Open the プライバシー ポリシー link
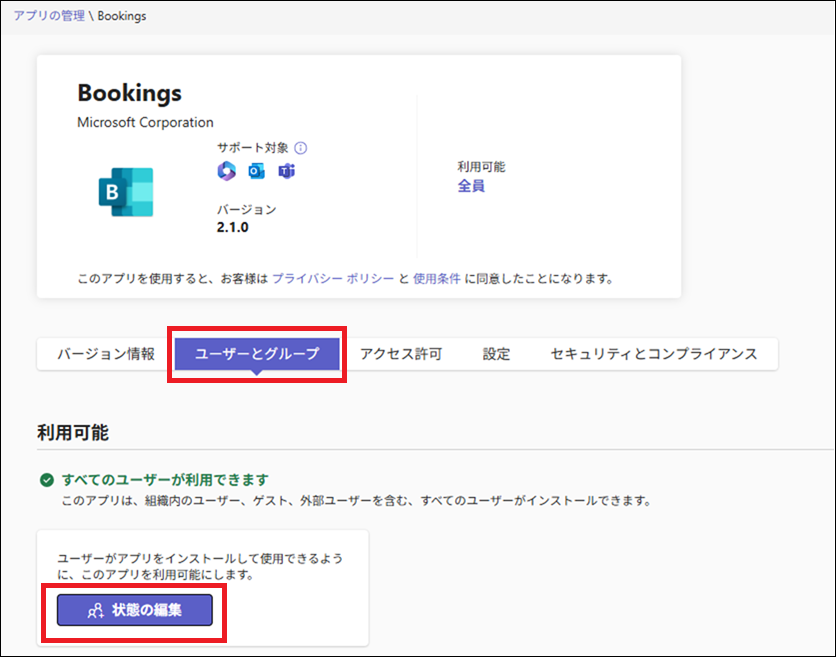836x657 pixels. click(x=333, y=278)
